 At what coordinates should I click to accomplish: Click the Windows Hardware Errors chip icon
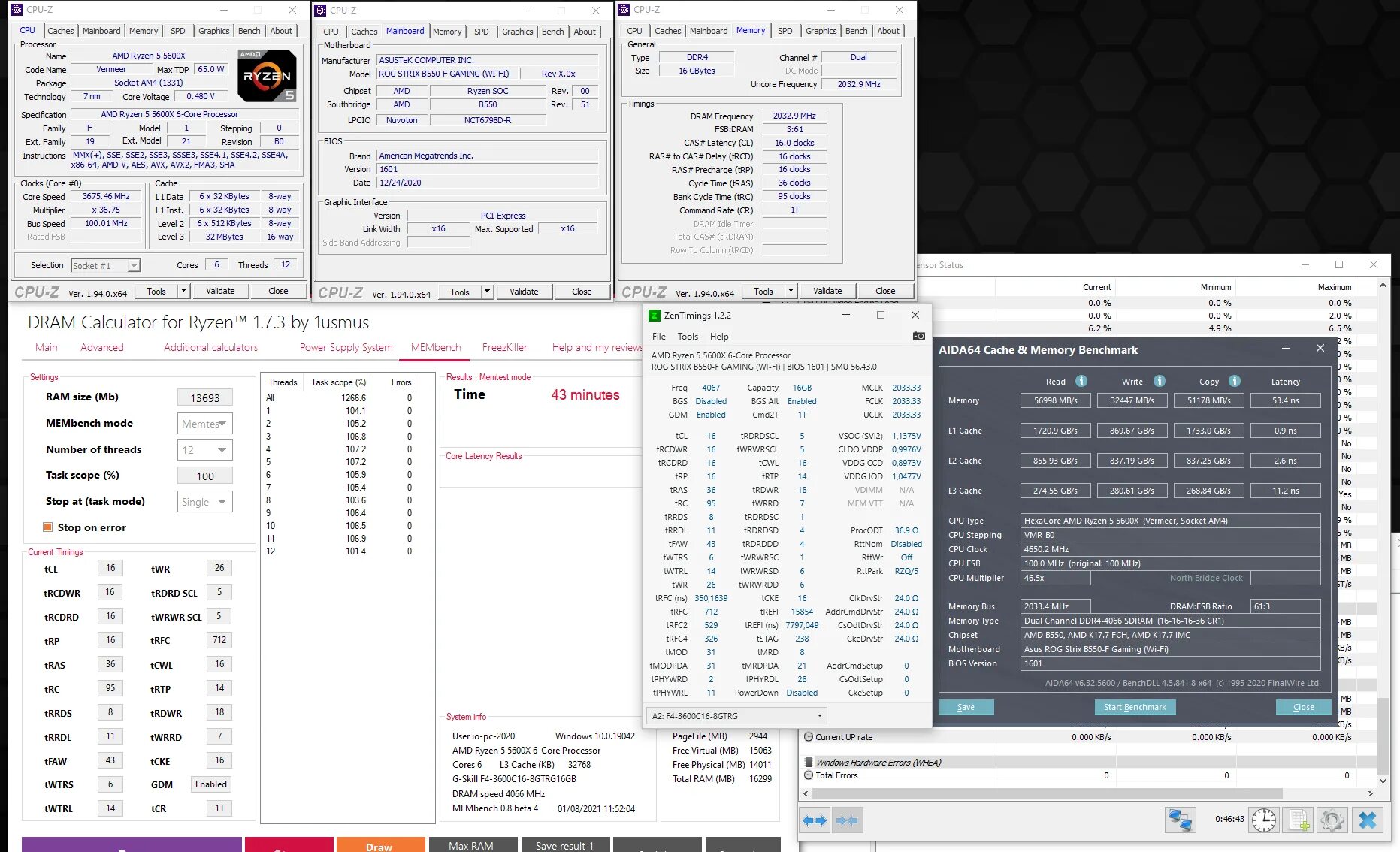(809, 763)
